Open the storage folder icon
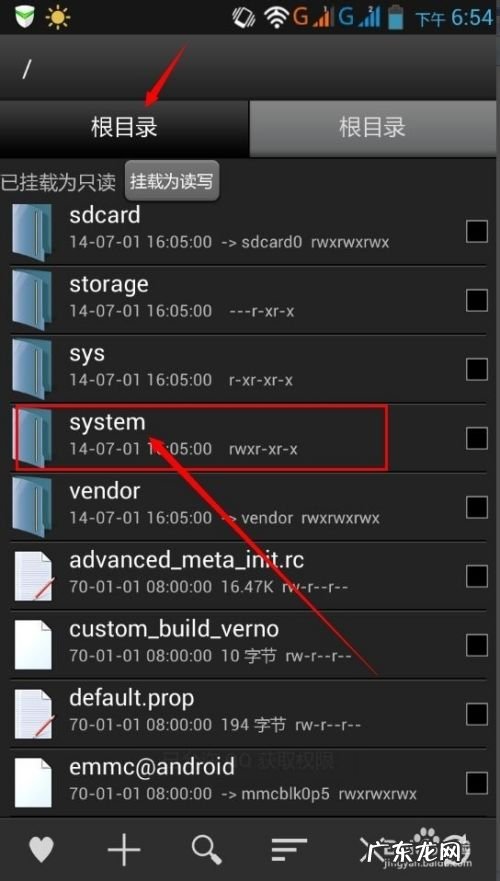This screenshot has width=500, height=881. click(32, 299)
